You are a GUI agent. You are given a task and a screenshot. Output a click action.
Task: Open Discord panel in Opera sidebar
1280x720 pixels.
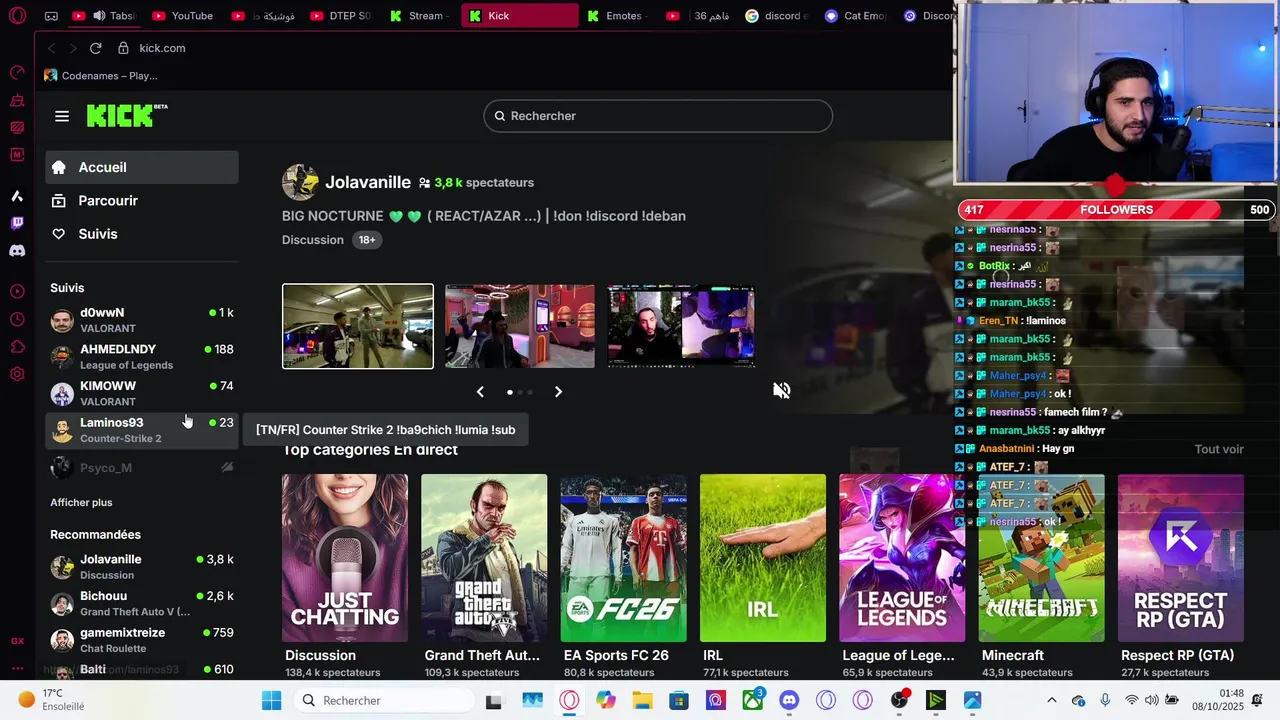(x=17, y=251)
